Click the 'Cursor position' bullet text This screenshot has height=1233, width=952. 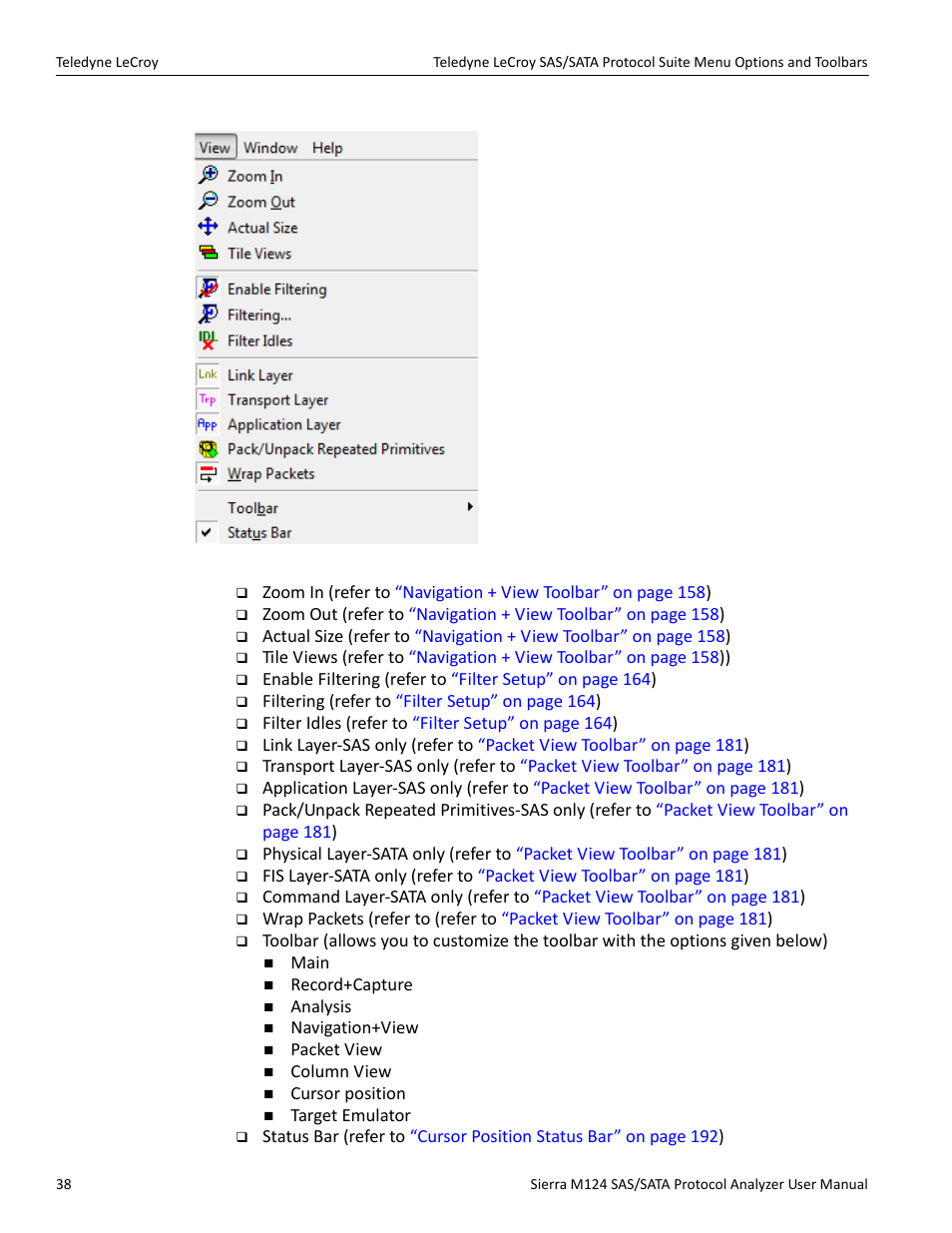click(347, 1093)
